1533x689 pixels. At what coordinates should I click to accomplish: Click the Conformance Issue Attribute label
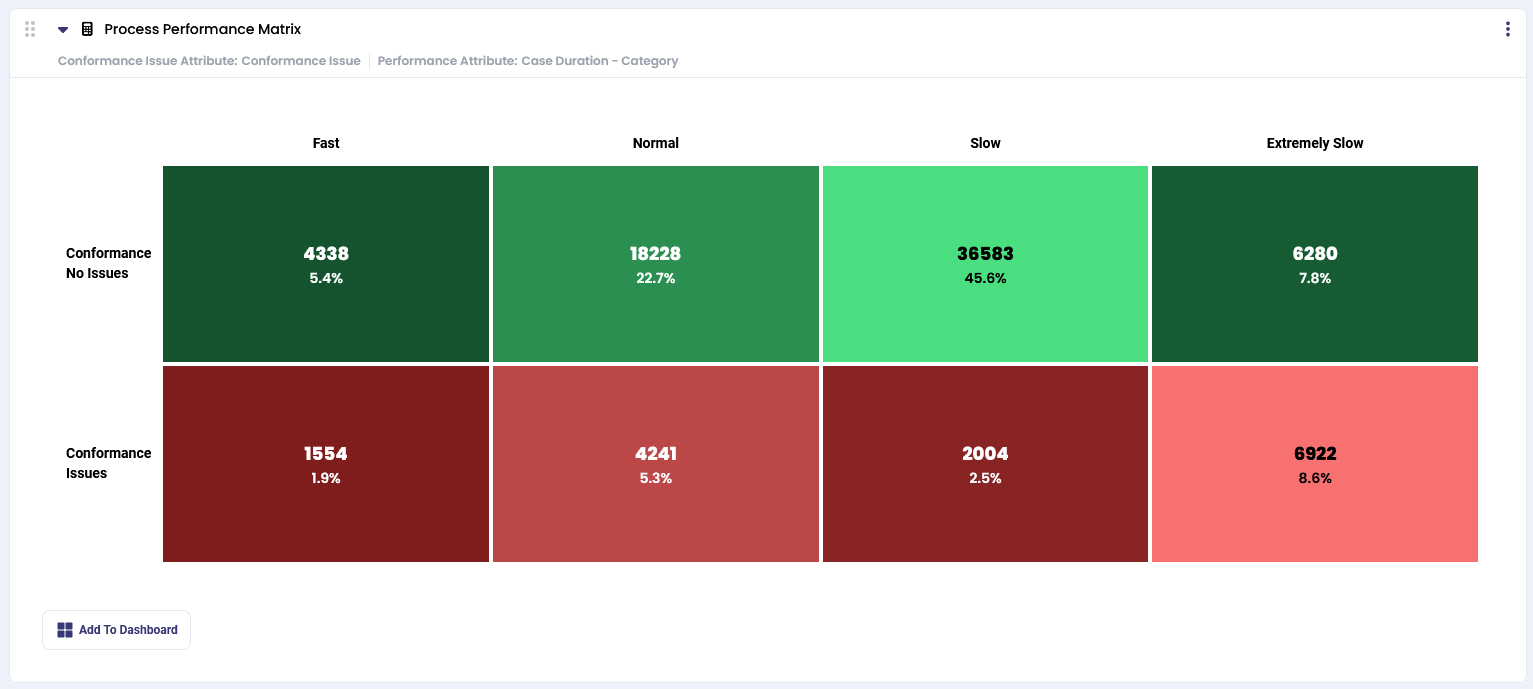tap(209, 61)
